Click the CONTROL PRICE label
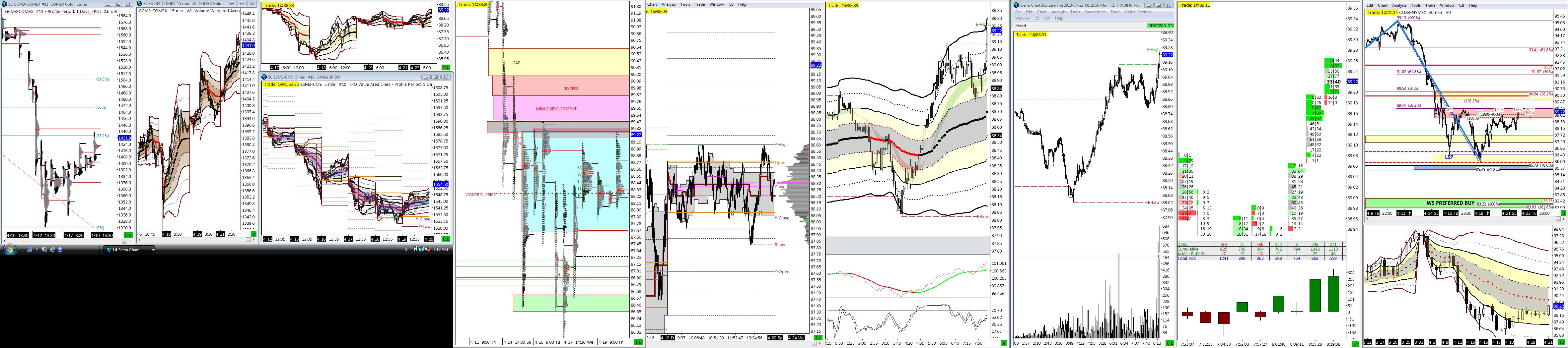Viewport: 1568px width, 348px height. coord(481,195)
